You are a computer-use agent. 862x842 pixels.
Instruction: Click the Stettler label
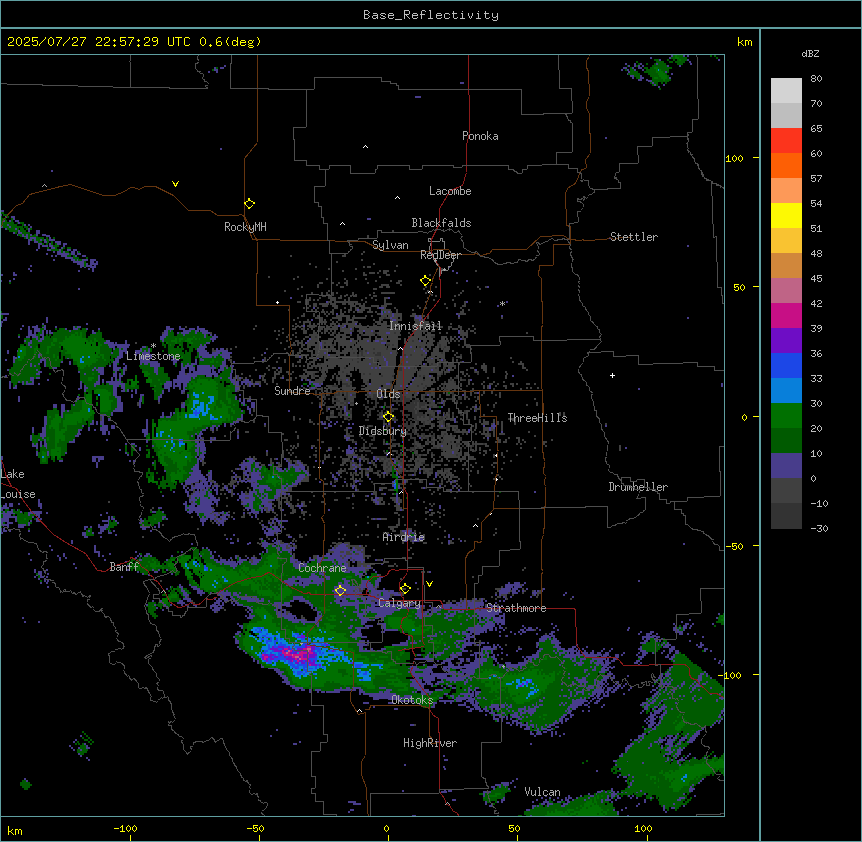click(x=634, y=237)
